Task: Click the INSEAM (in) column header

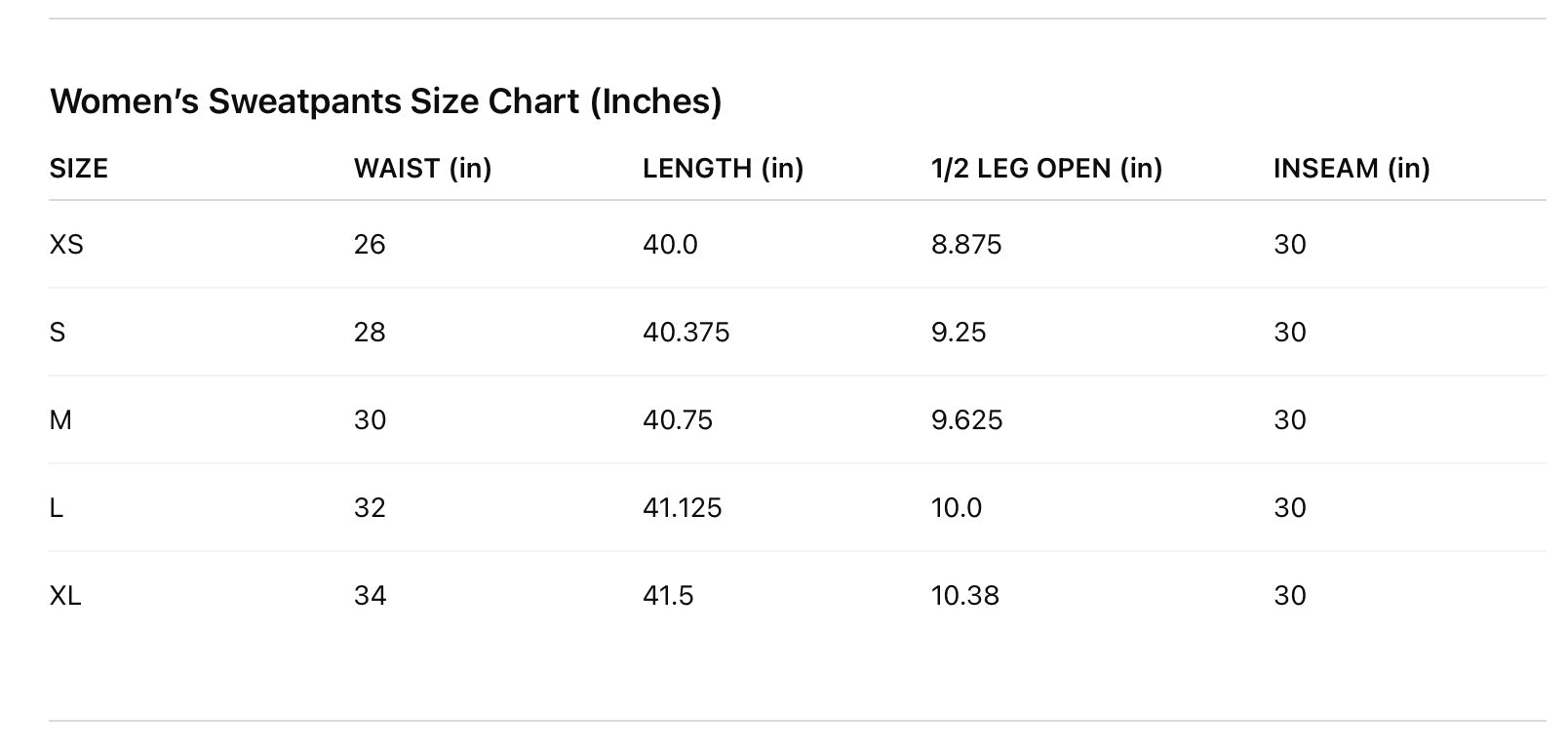Action: 1352,169
